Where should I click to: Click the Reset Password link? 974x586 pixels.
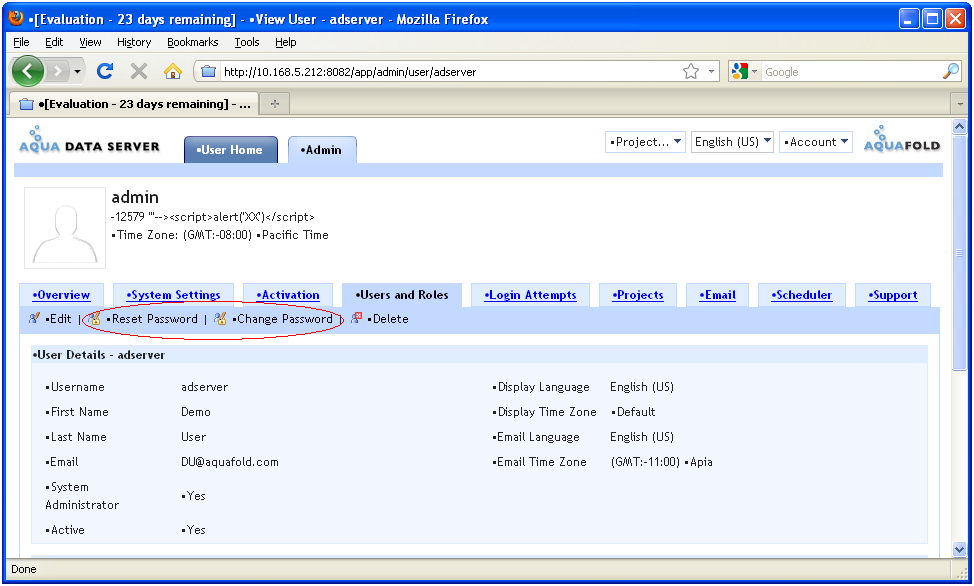[152, 319]
